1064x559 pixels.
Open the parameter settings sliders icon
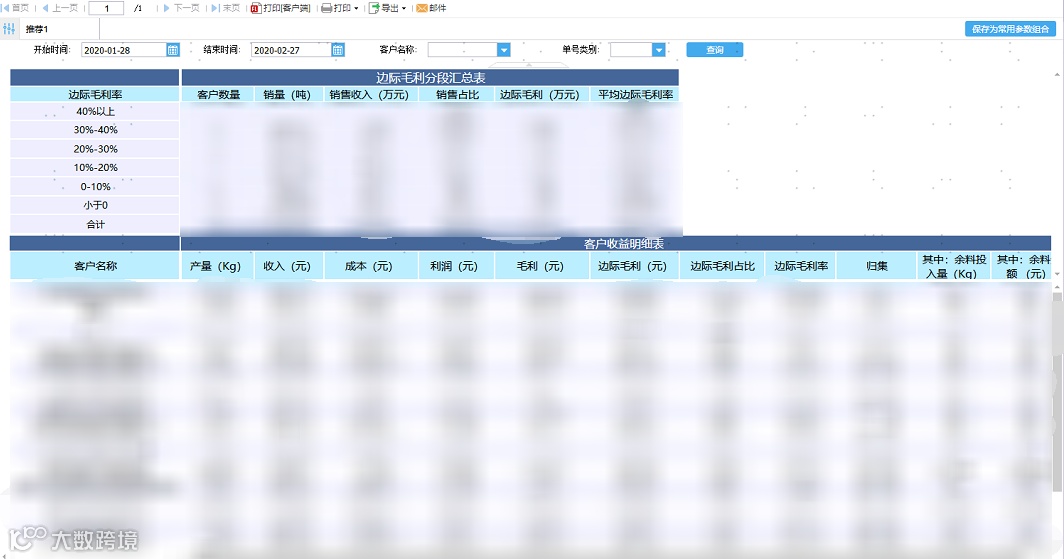(x=9, y=28)
